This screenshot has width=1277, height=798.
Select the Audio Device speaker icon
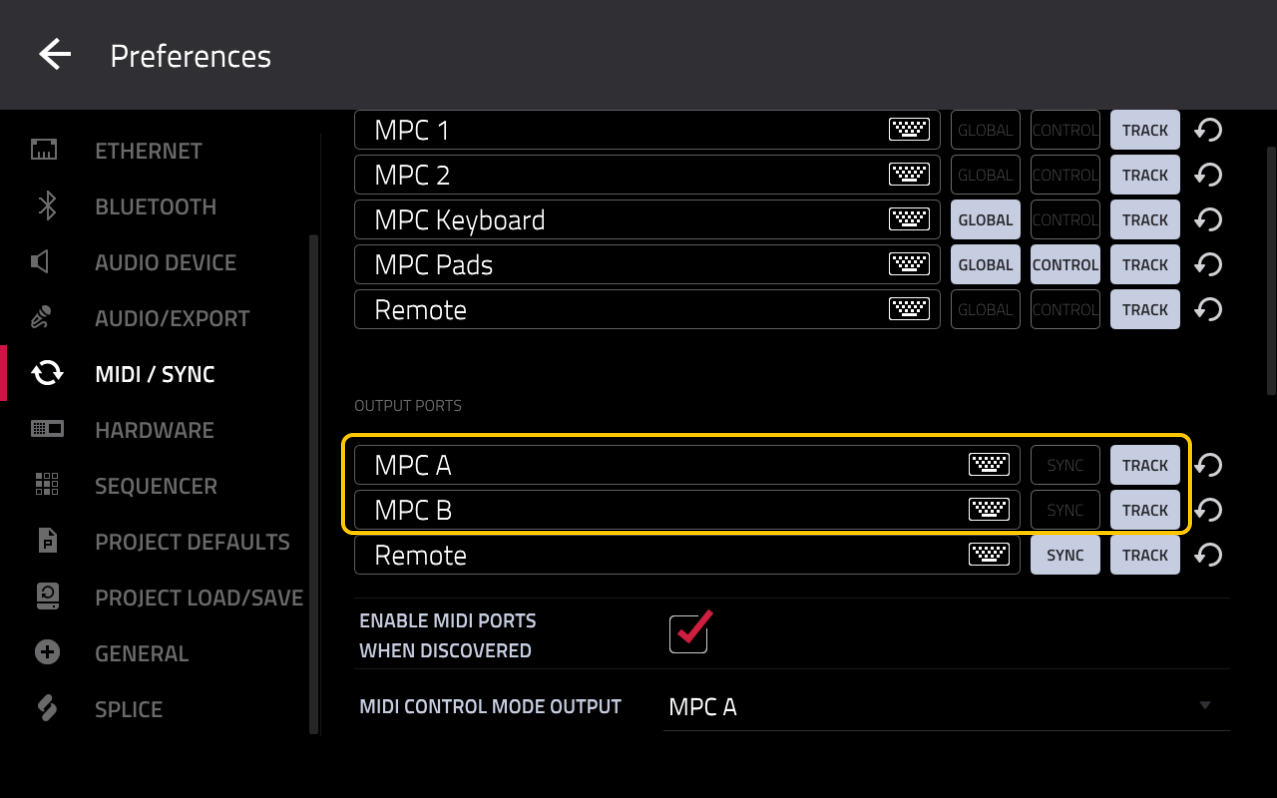(41, 263)
